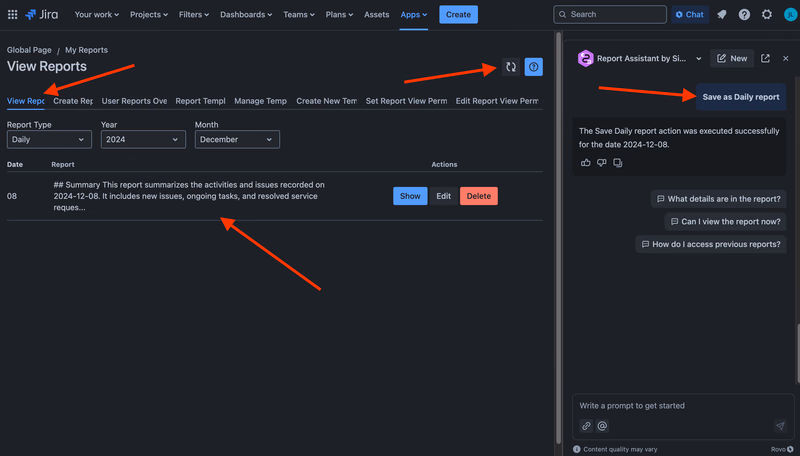Screen dimensions: 800x456
Task: Click the Report Assistant agent avatar icon
Action: pos(585,59)
